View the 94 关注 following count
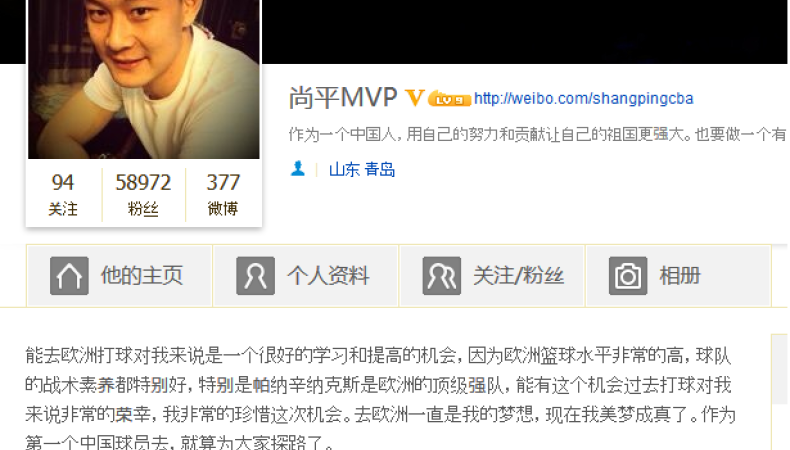 tap(63, 195)
